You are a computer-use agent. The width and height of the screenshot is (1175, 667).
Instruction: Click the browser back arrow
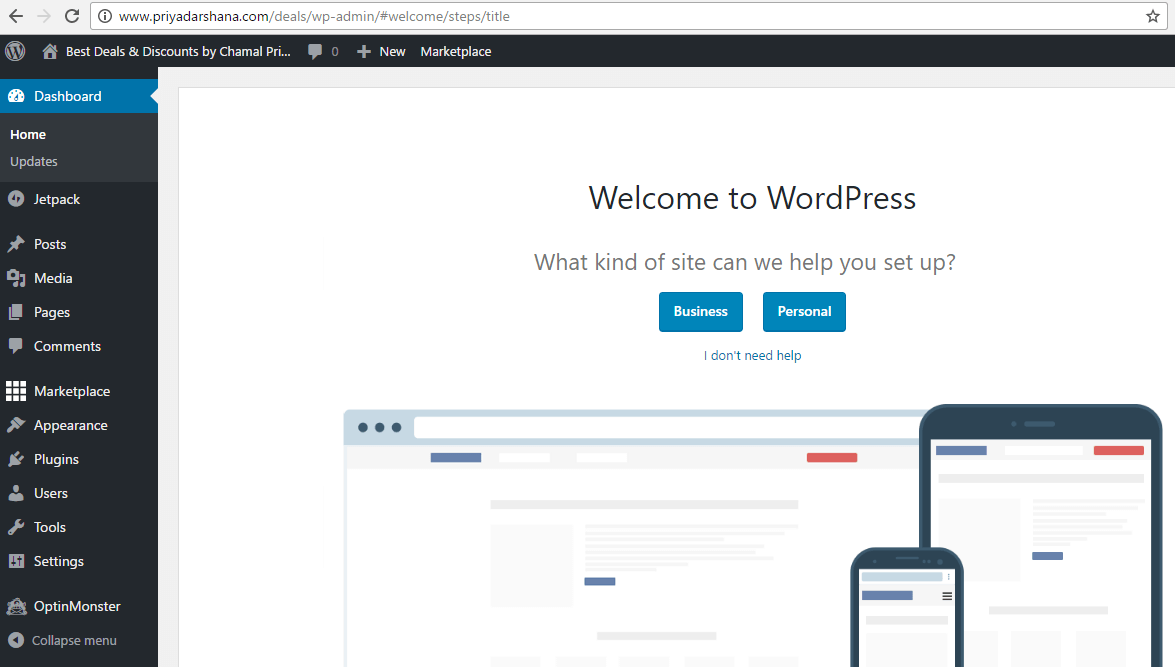(x=16, y=16)
